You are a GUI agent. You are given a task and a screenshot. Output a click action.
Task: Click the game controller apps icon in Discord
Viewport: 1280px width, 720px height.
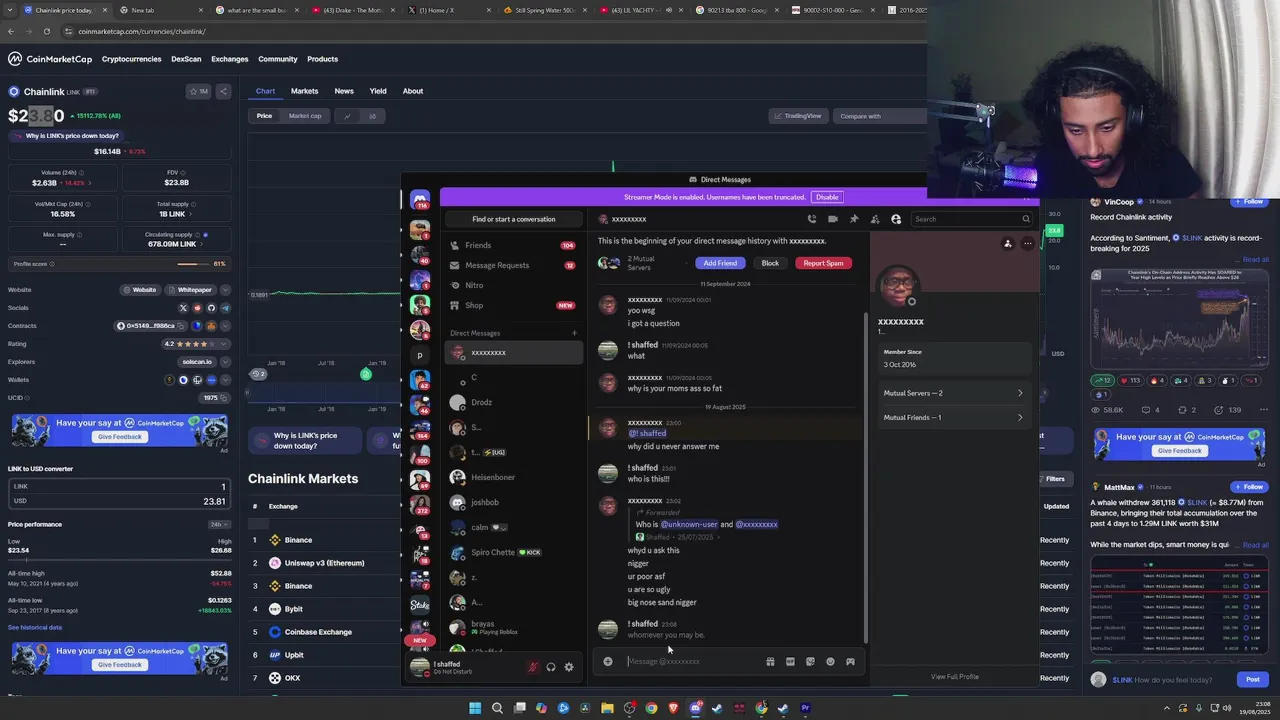pos(850,661)
